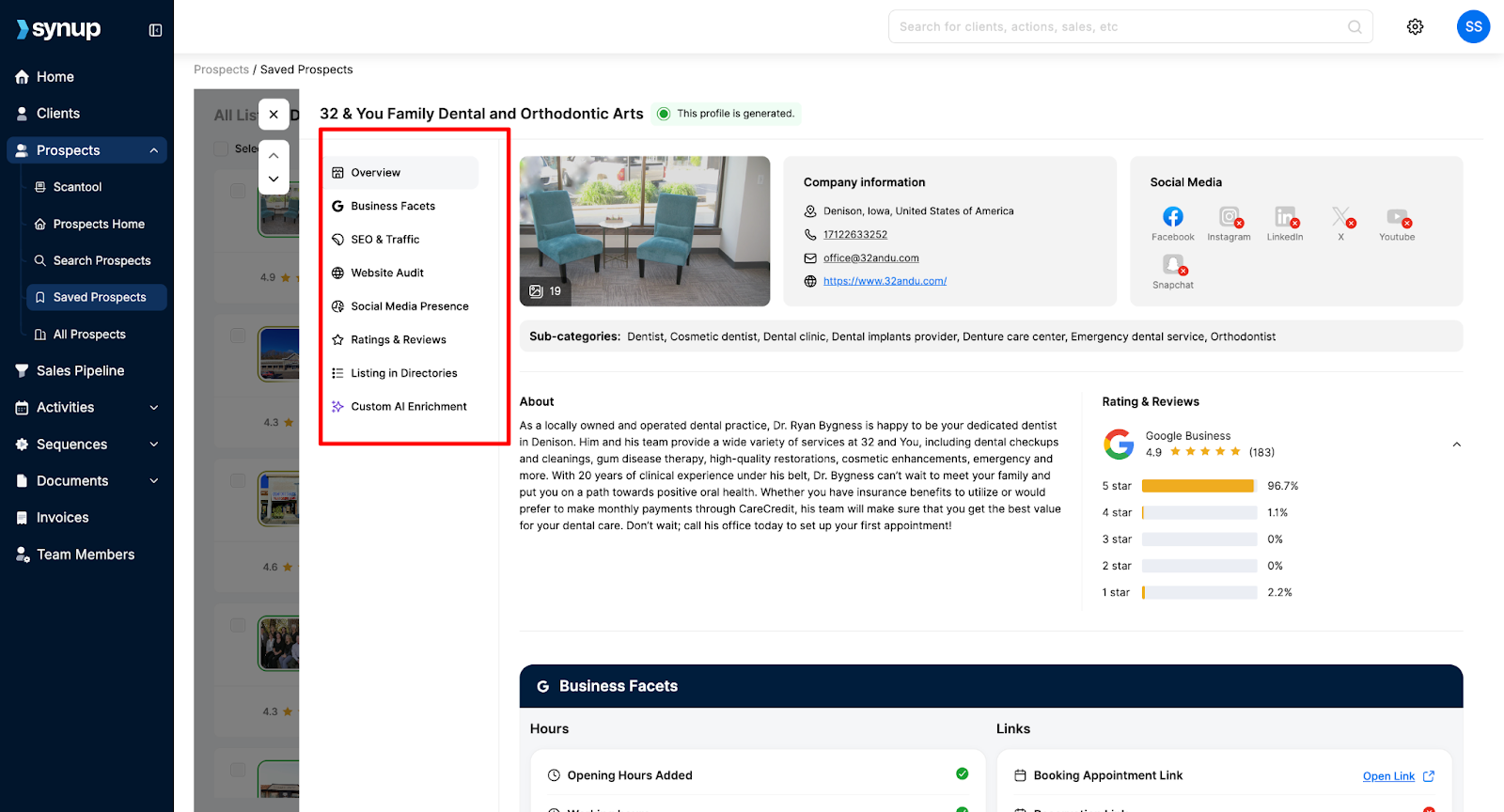Click the external link icon next to Open Link
The image size is (1504, 812).
(x=1429, y=776)
